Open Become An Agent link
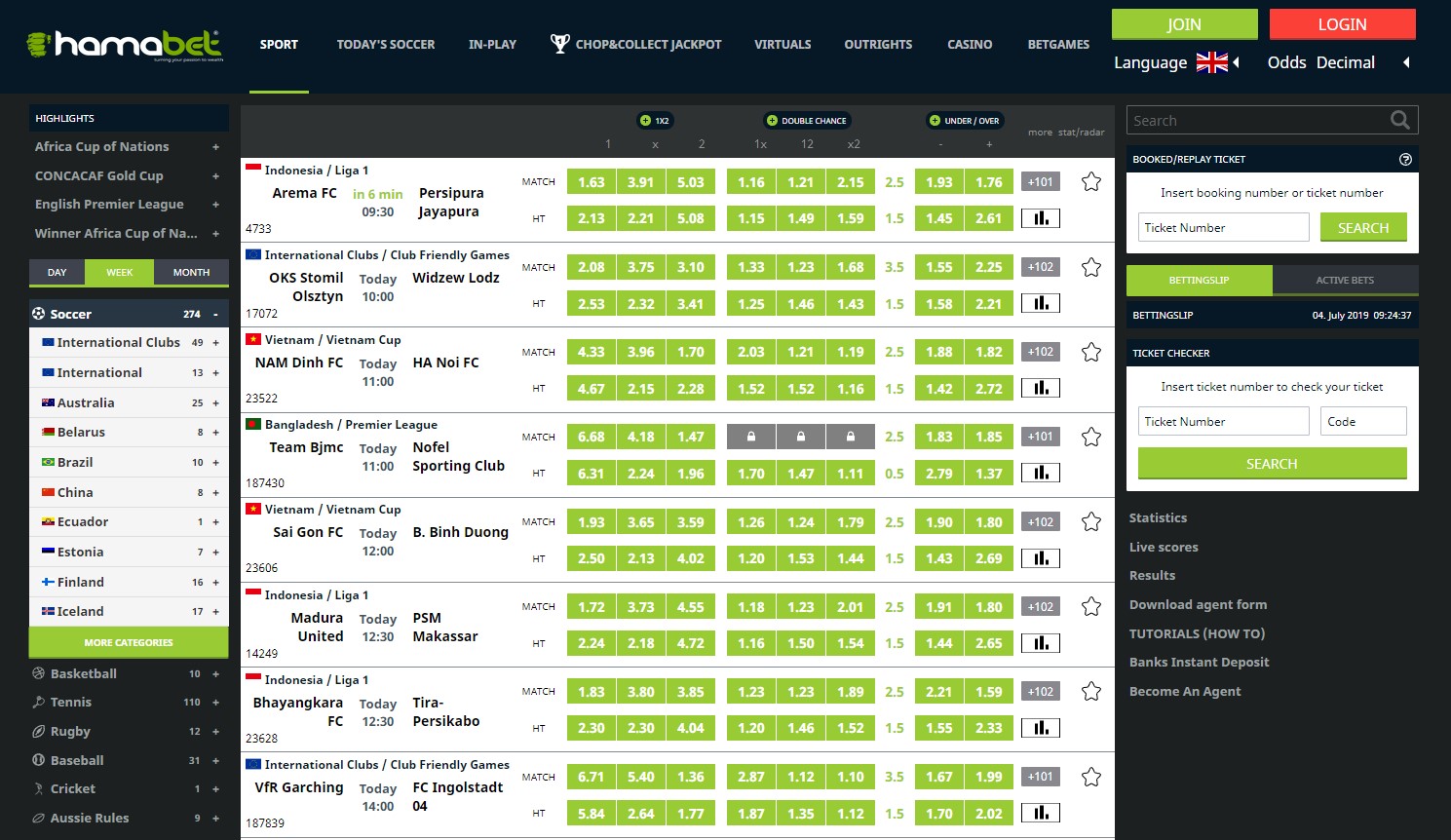1451x840 pixels. point(1185,691)
